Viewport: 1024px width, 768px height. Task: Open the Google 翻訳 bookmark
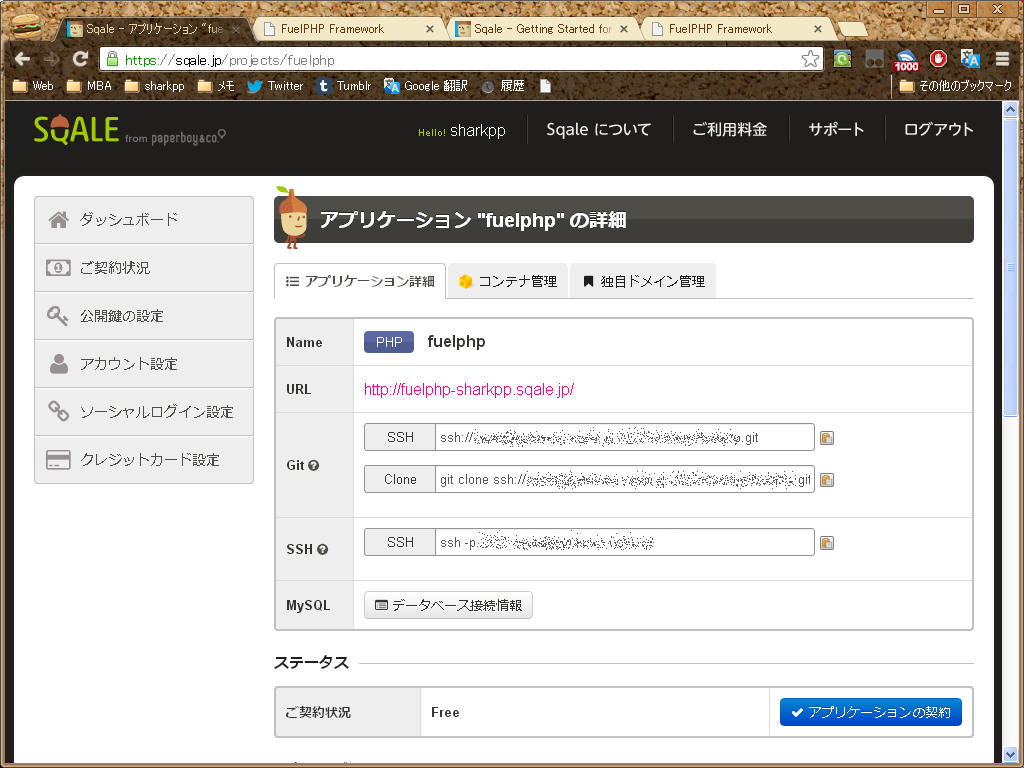click(426, 86)
